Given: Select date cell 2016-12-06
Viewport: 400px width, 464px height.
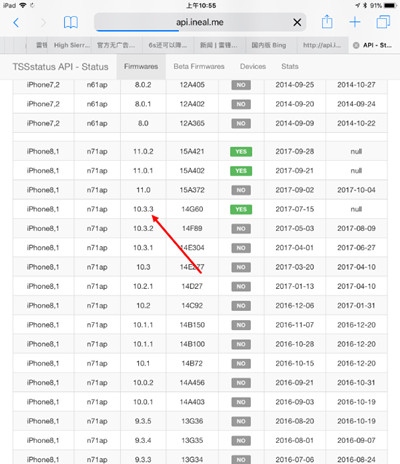Looking at the screenshot, I should click(x=295, y=305).
